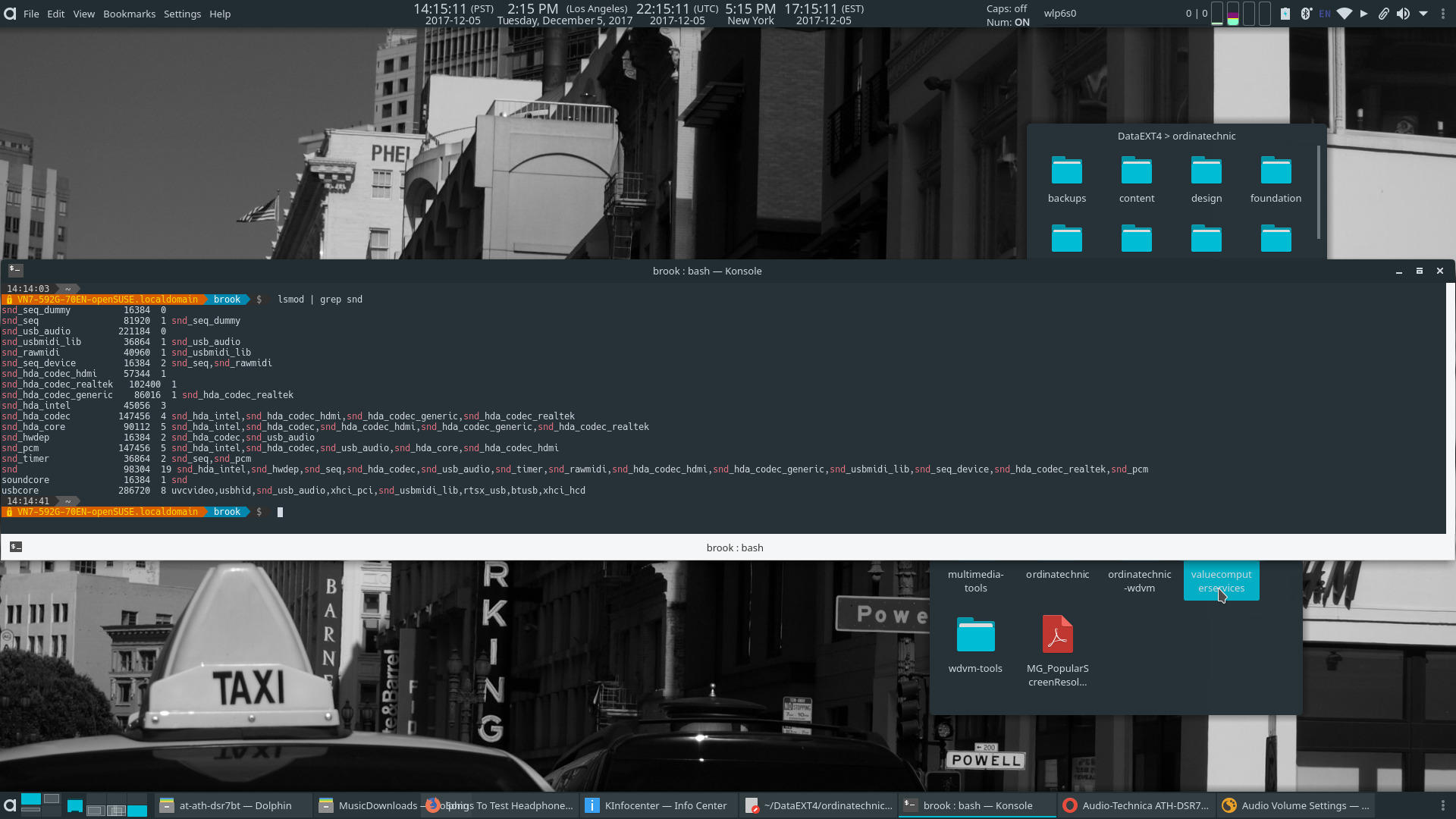Open the design folder
1456x819 pixels.
(1207, 180)
